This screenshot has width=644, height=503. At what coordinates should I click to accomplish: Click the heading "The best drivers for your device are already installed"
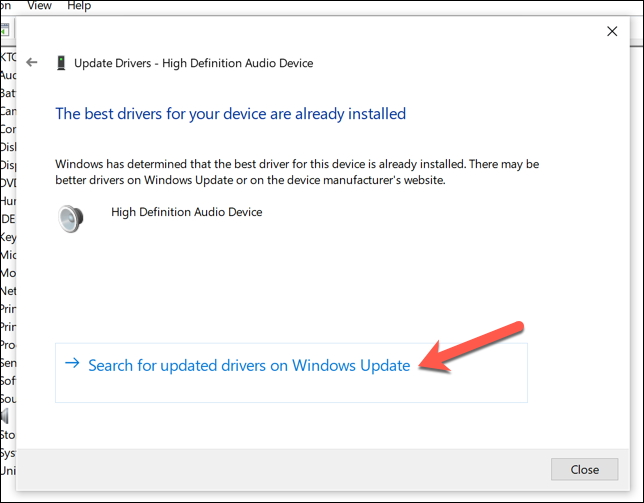tap(230, 114)
